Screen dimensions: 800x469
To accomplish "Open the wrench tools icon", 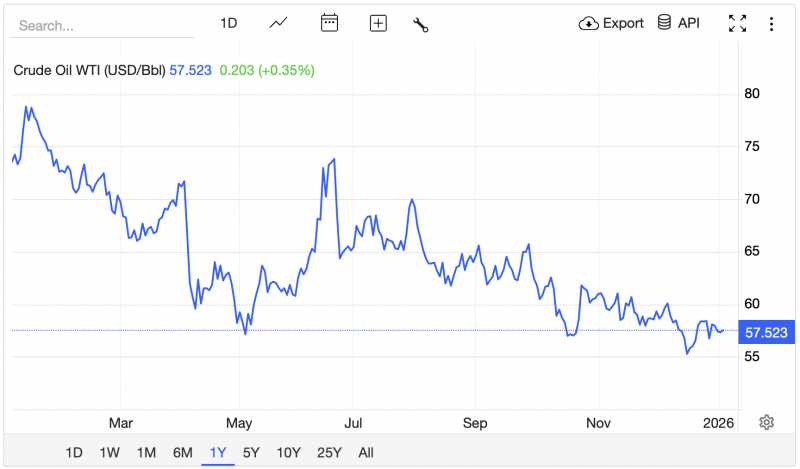I will (x=421, y=24).
